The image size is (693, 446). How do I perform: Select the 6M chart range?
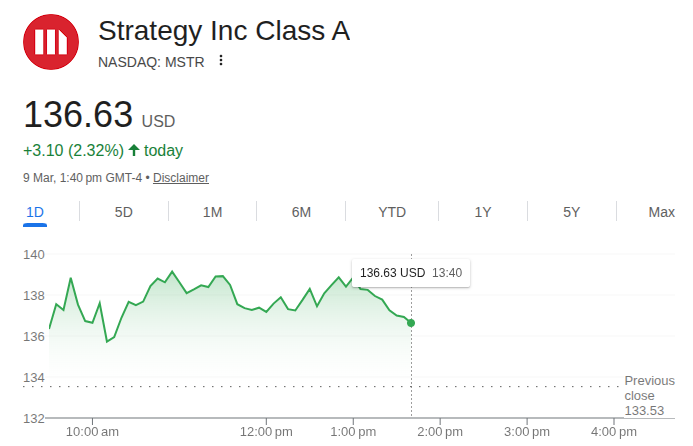coord(301,212)
